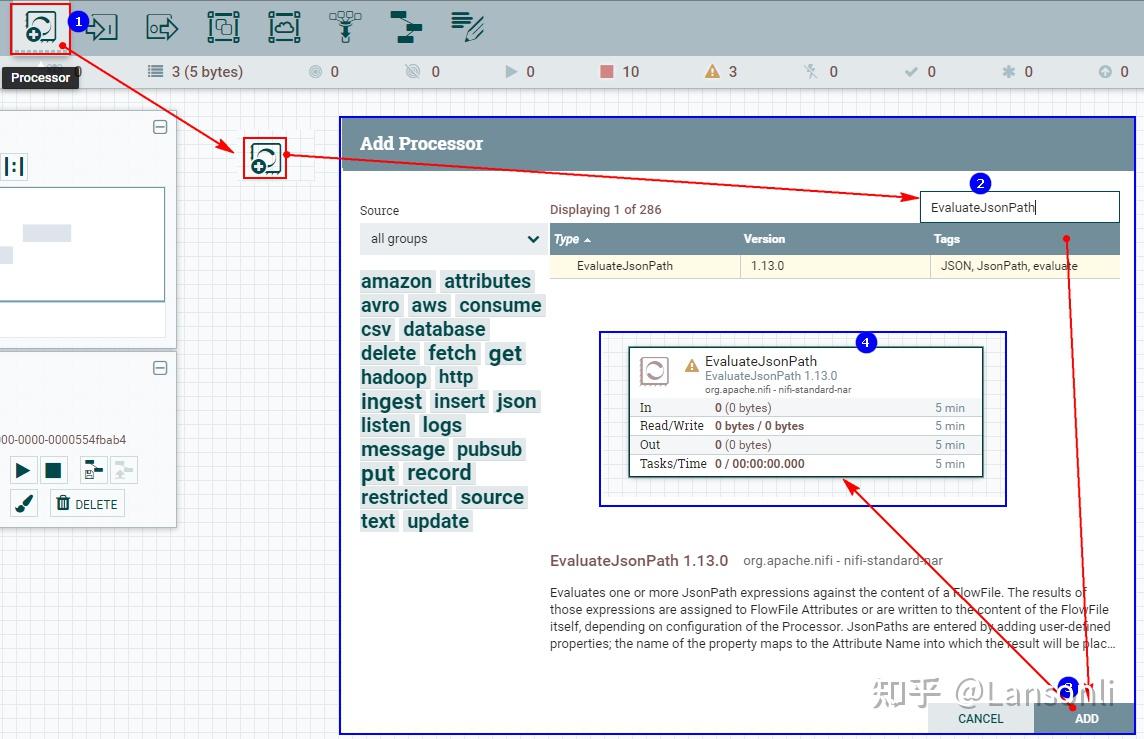Filter by the source tag
This screenshot has width=1144, height=739.
point(492,498)
